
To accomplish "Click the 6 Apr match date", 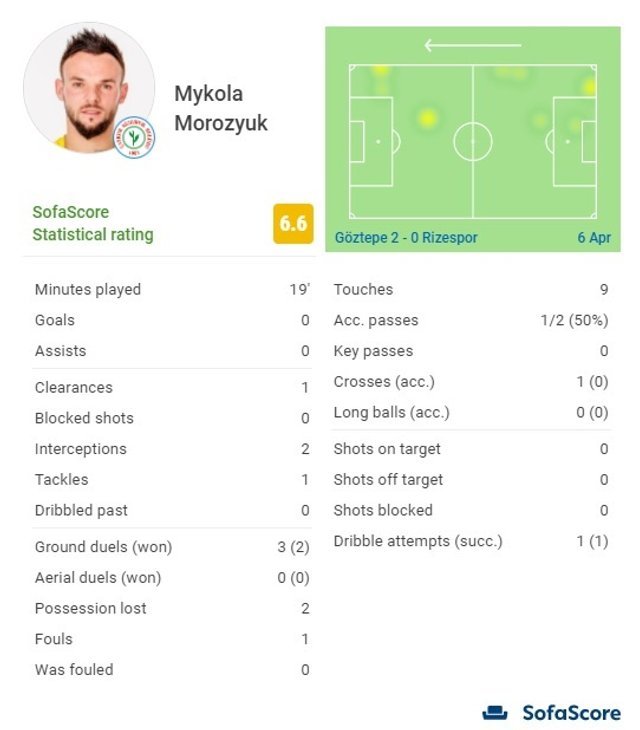I will point(593,238).
